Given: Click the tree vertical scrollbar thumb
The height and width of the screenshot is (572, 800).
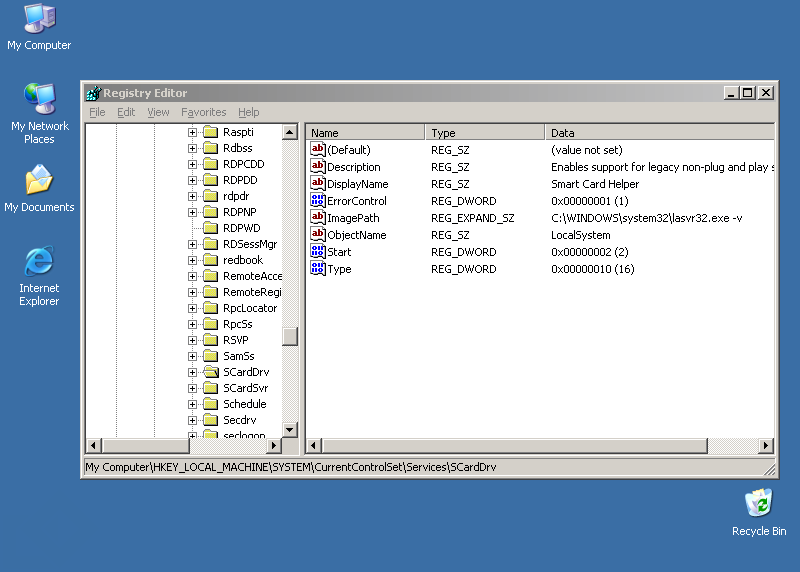Looking at the screenshot, I should pos(290,336).
